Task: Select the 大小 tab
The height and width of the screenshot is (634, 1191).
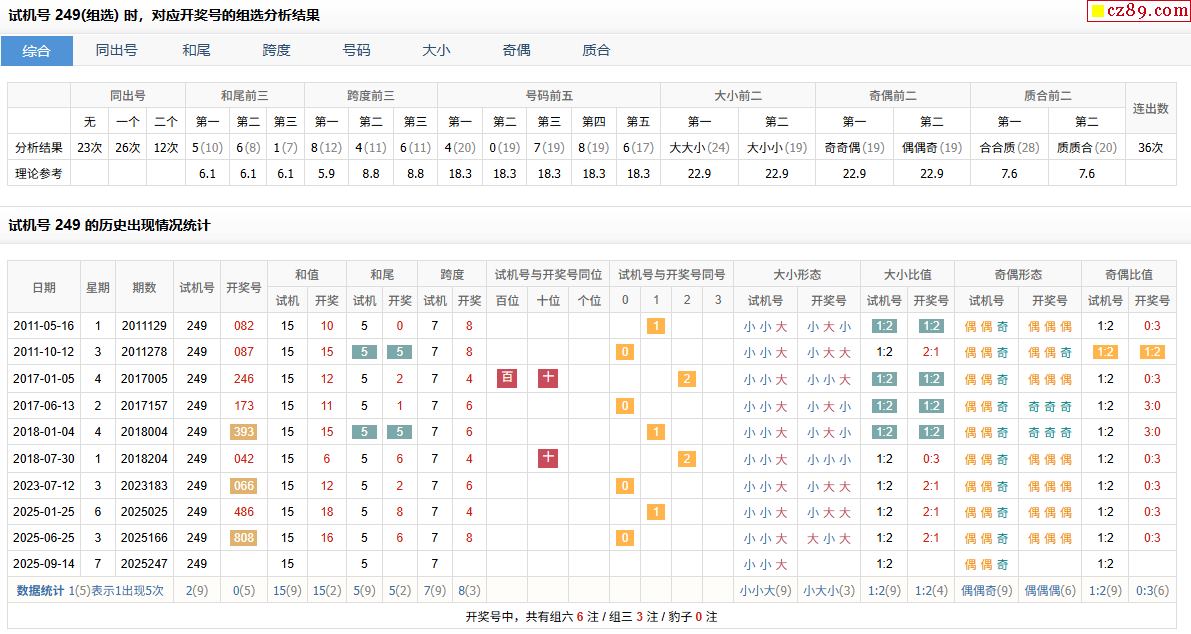Action: [436, 51]
